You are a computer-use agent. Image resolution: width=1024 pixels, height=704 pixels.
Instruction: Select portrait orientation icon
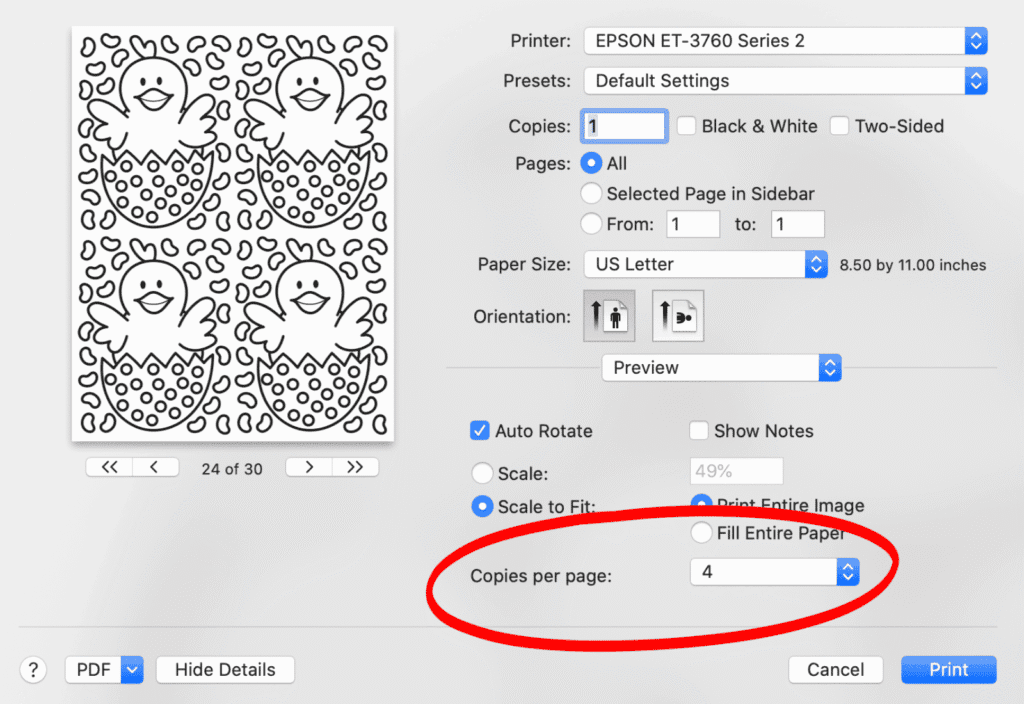[x=609, y=316]
